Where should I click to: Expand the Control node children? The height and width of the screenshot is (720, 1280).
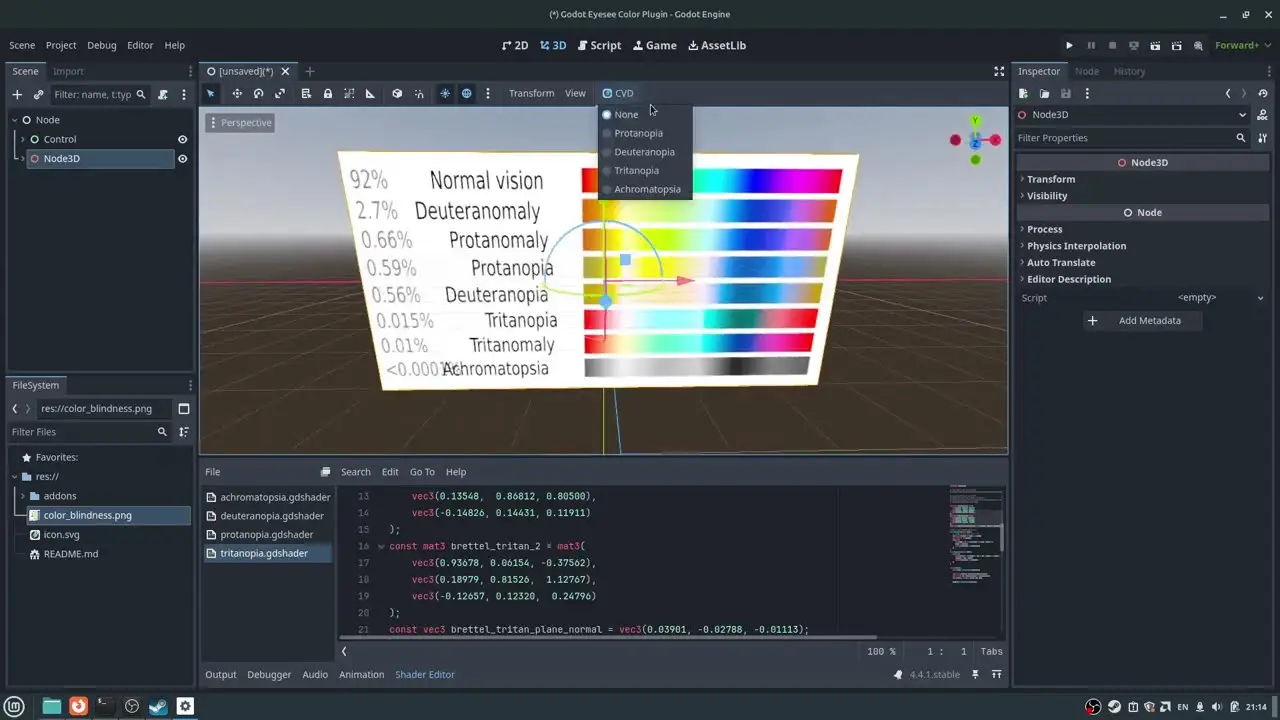[x=23, y=139]
